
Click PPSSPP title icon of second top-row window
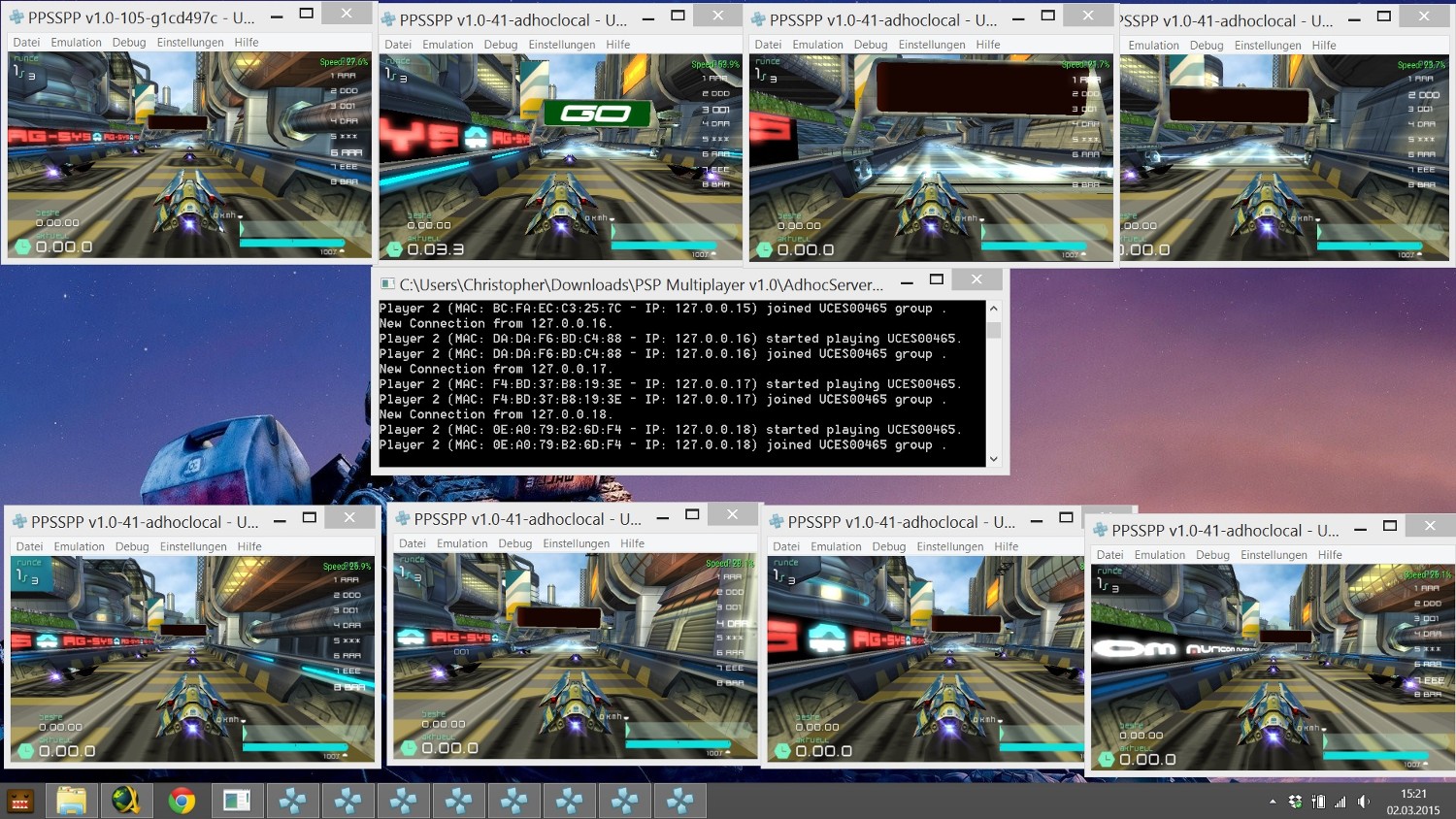pos(388,19)
